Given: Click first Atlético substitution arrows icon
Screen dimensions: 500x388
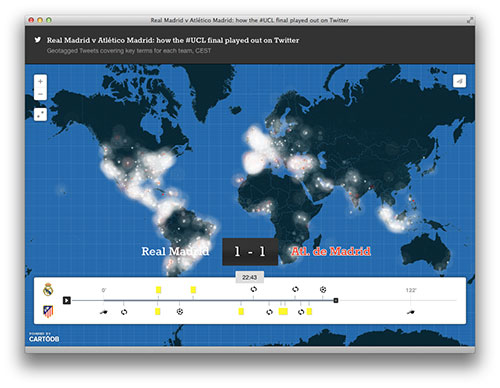Looking at the screenshot, I should point(124,312).
